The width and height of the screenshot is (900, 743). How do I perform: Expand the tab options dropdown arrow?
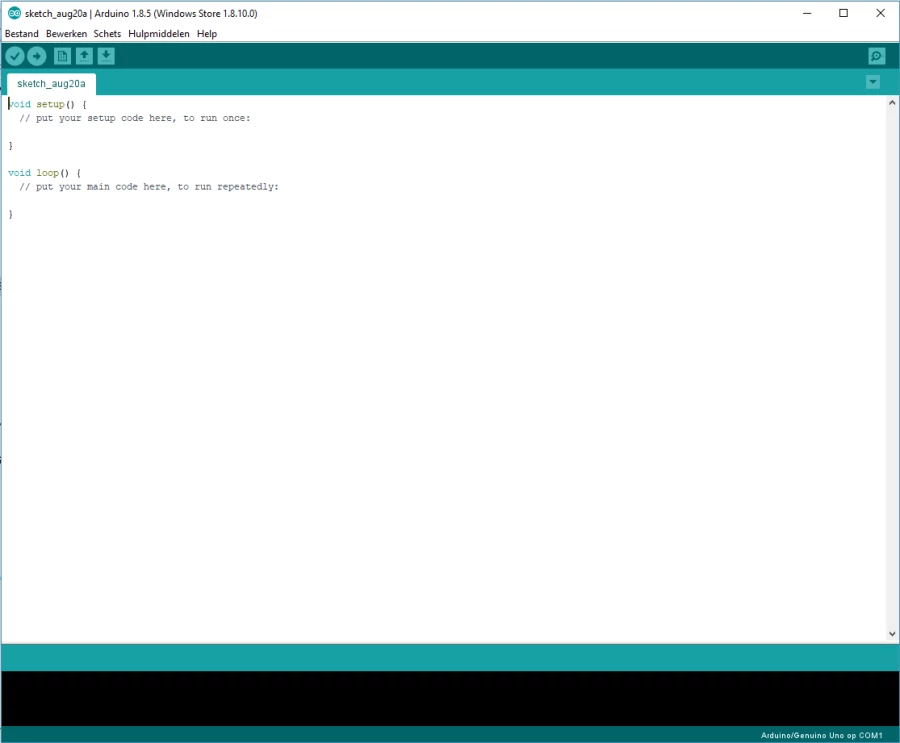coord(873,82)
